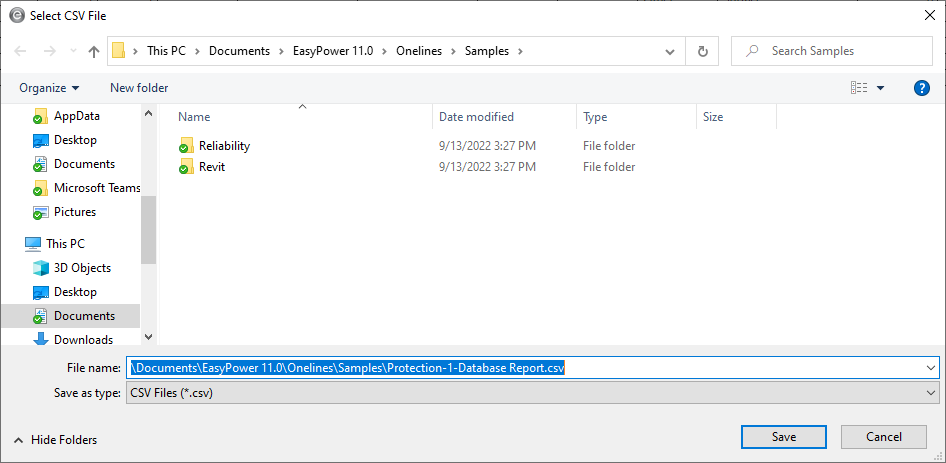Click the Change your view icon
This screenshot has height=463, width=946.
point(859,88)
